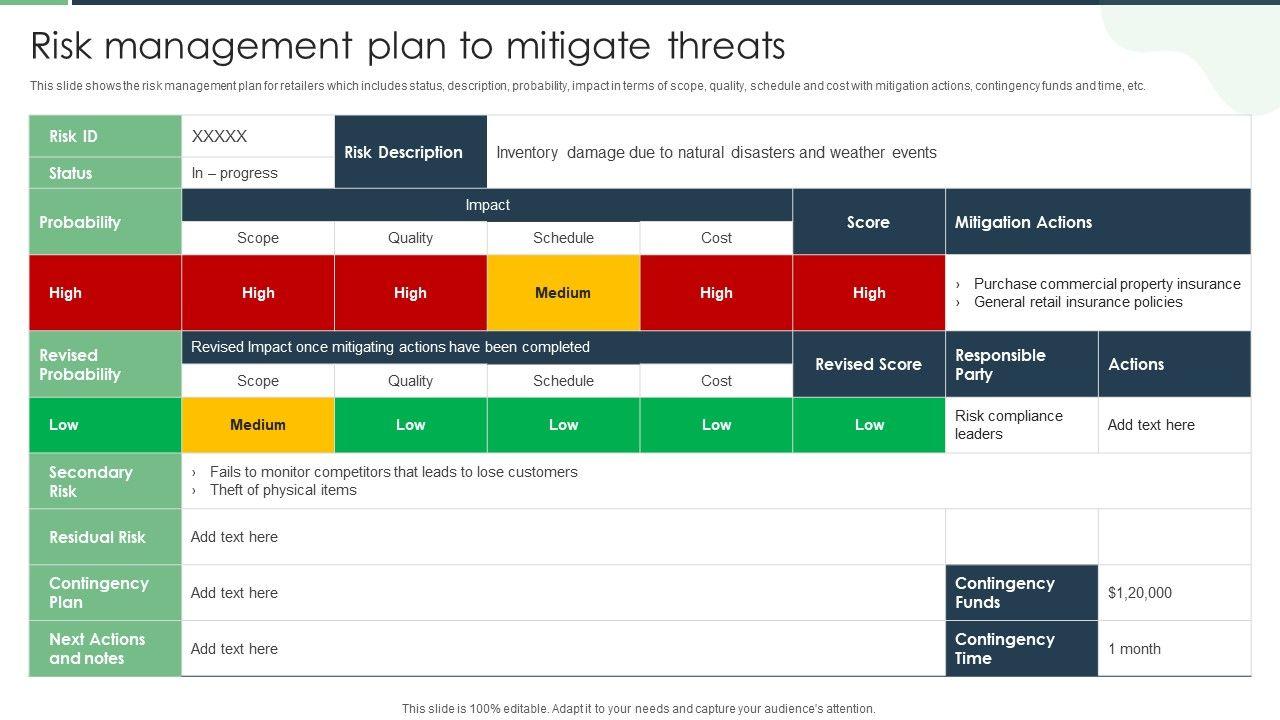Screen dimensions: 1280x720
Task: Click the 'Risk Description' header cell
Action: [411, 152]
